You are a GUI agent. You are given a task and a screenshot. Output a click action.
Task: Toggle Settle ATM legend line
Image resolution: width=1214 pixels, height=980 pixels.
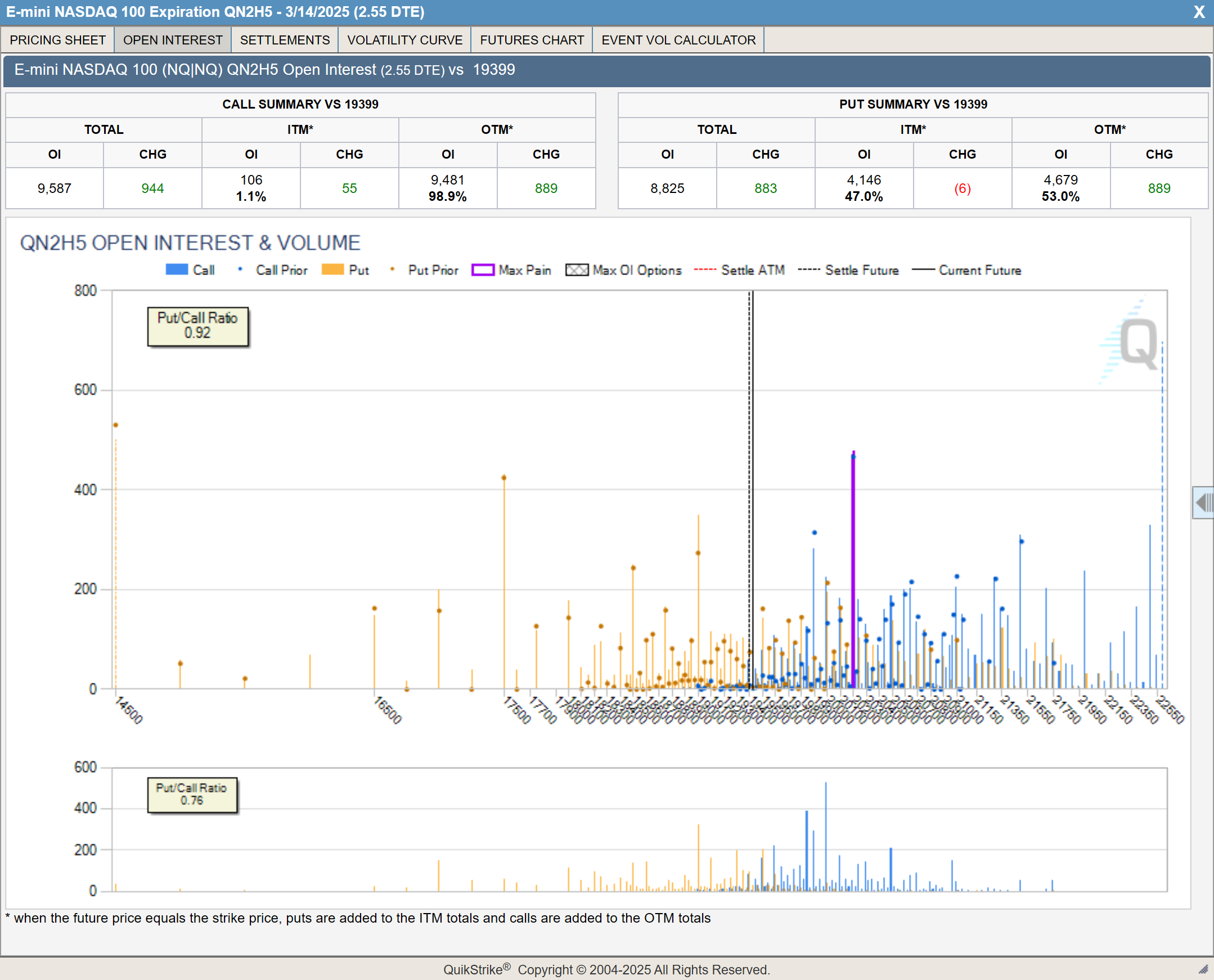[704, 270]
